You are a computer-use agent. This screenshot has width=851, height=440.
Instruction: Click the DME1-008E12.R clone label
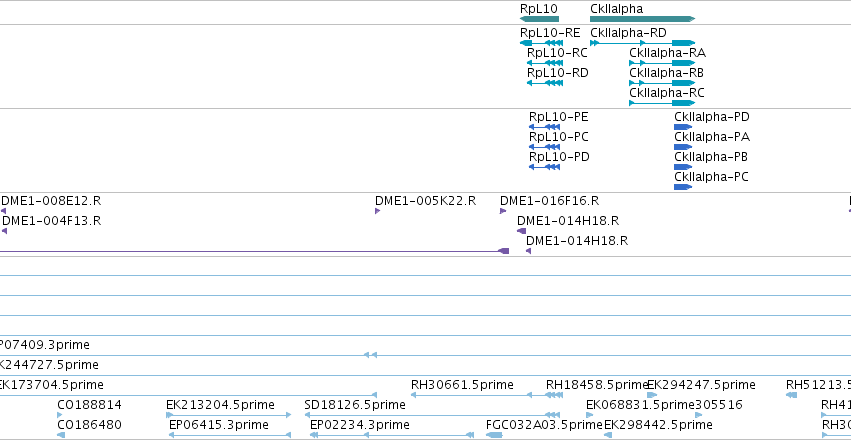coord(51,201)
